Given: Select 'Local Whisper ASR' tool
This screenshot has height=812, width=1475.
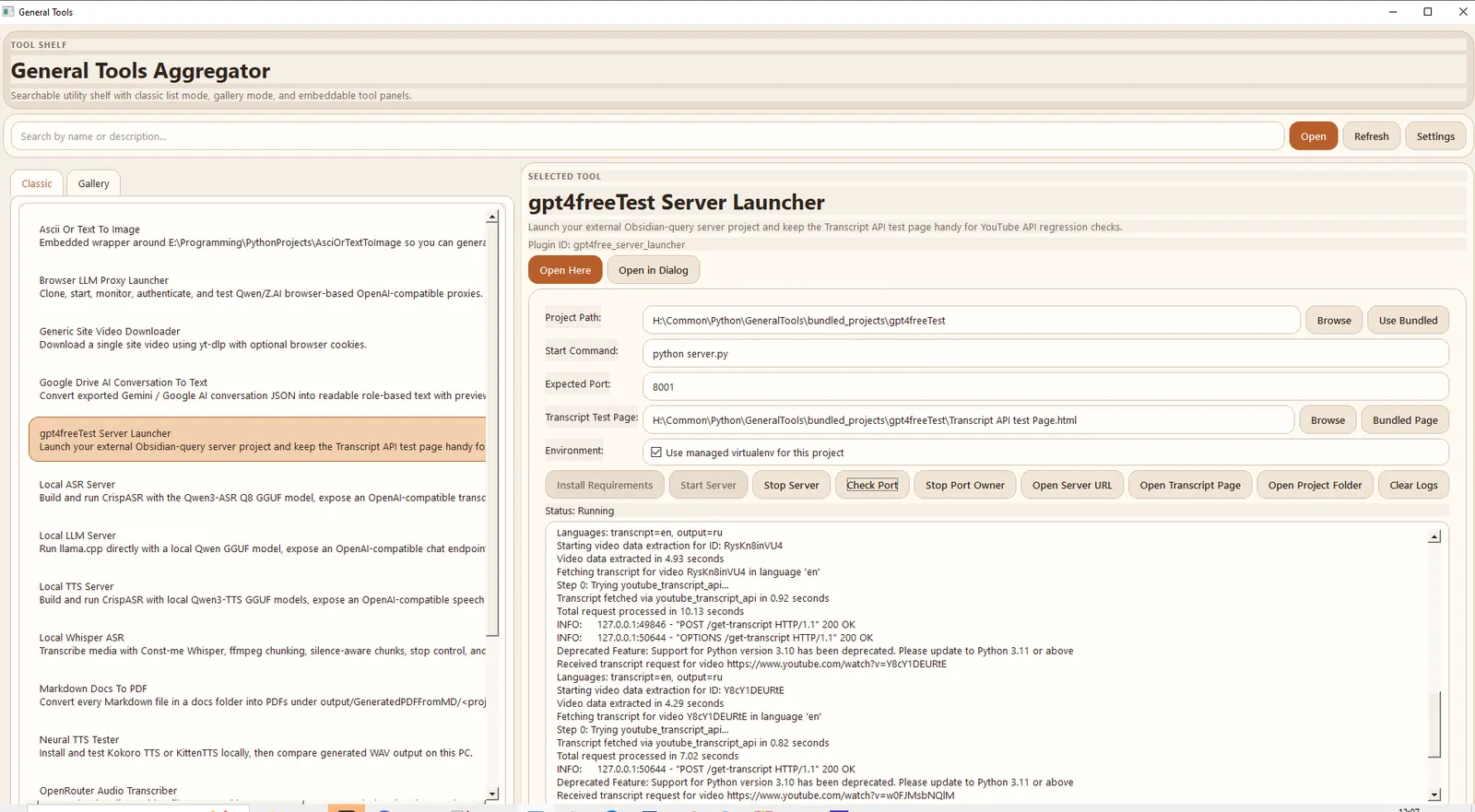Looking at the screenshot, I should (257, 644).
